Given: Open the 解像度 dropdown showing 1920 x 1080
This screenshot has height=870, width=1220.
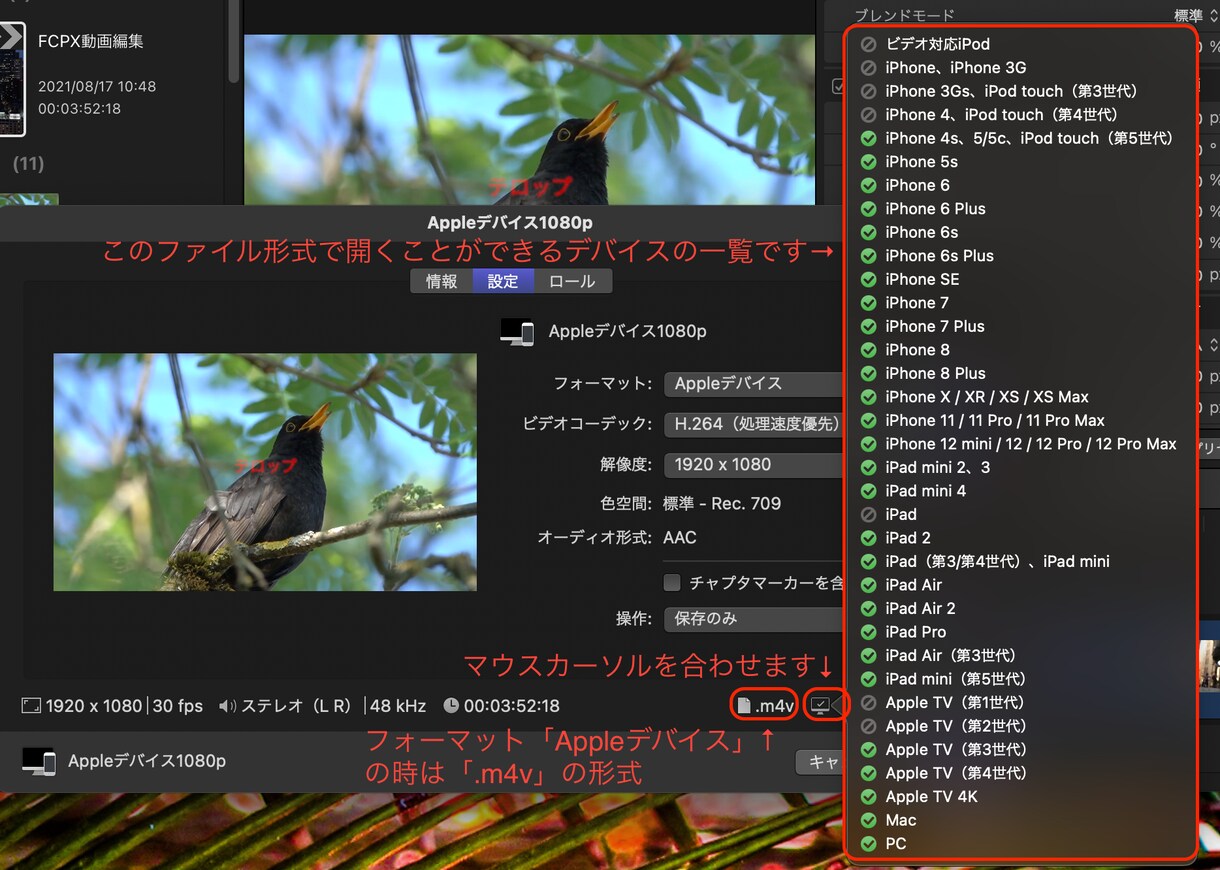Looking at the screenshot, I should (754, 464).
